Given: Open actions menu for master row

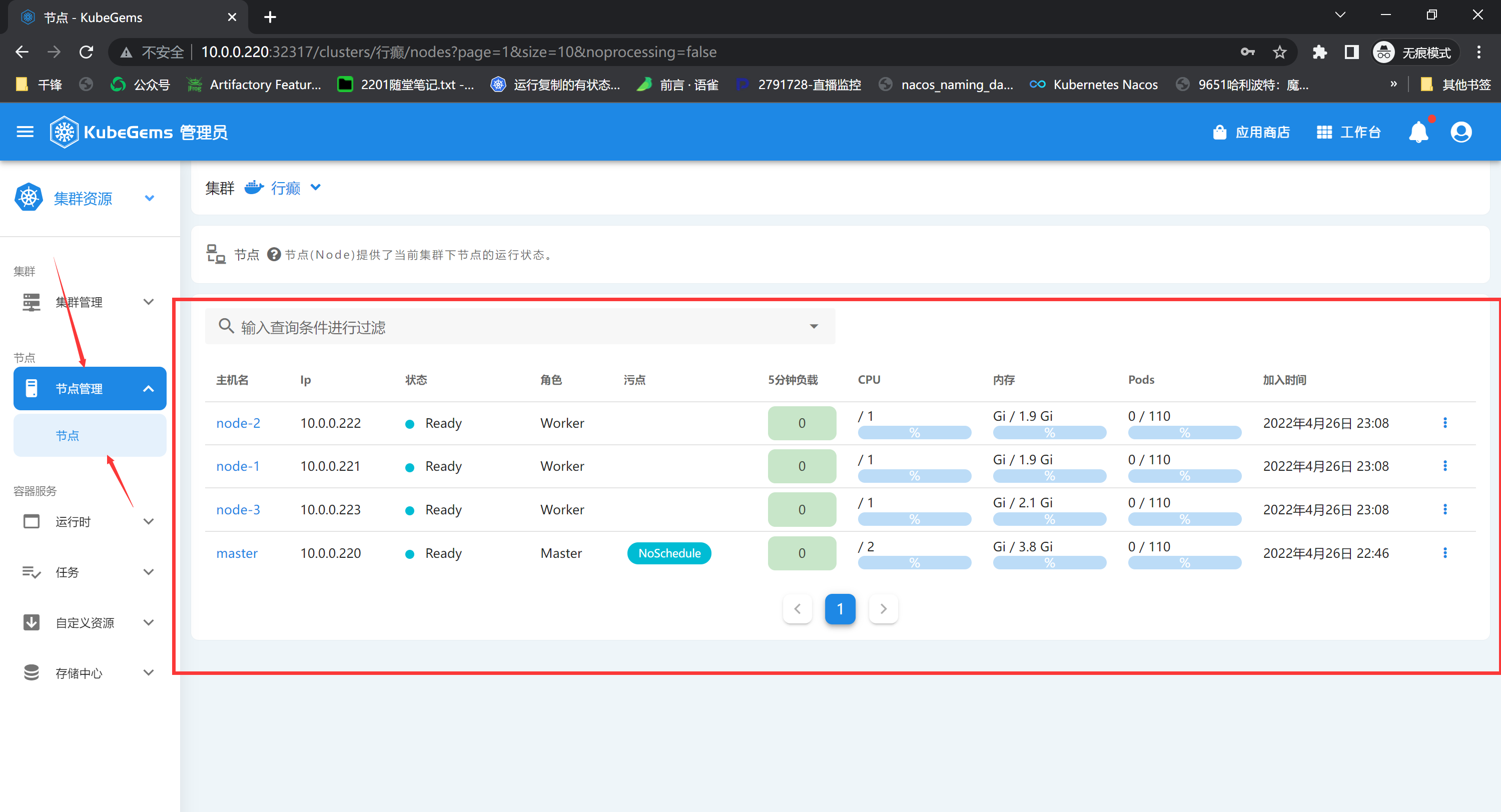Looking at the screenshot, I should [1444, 553].
